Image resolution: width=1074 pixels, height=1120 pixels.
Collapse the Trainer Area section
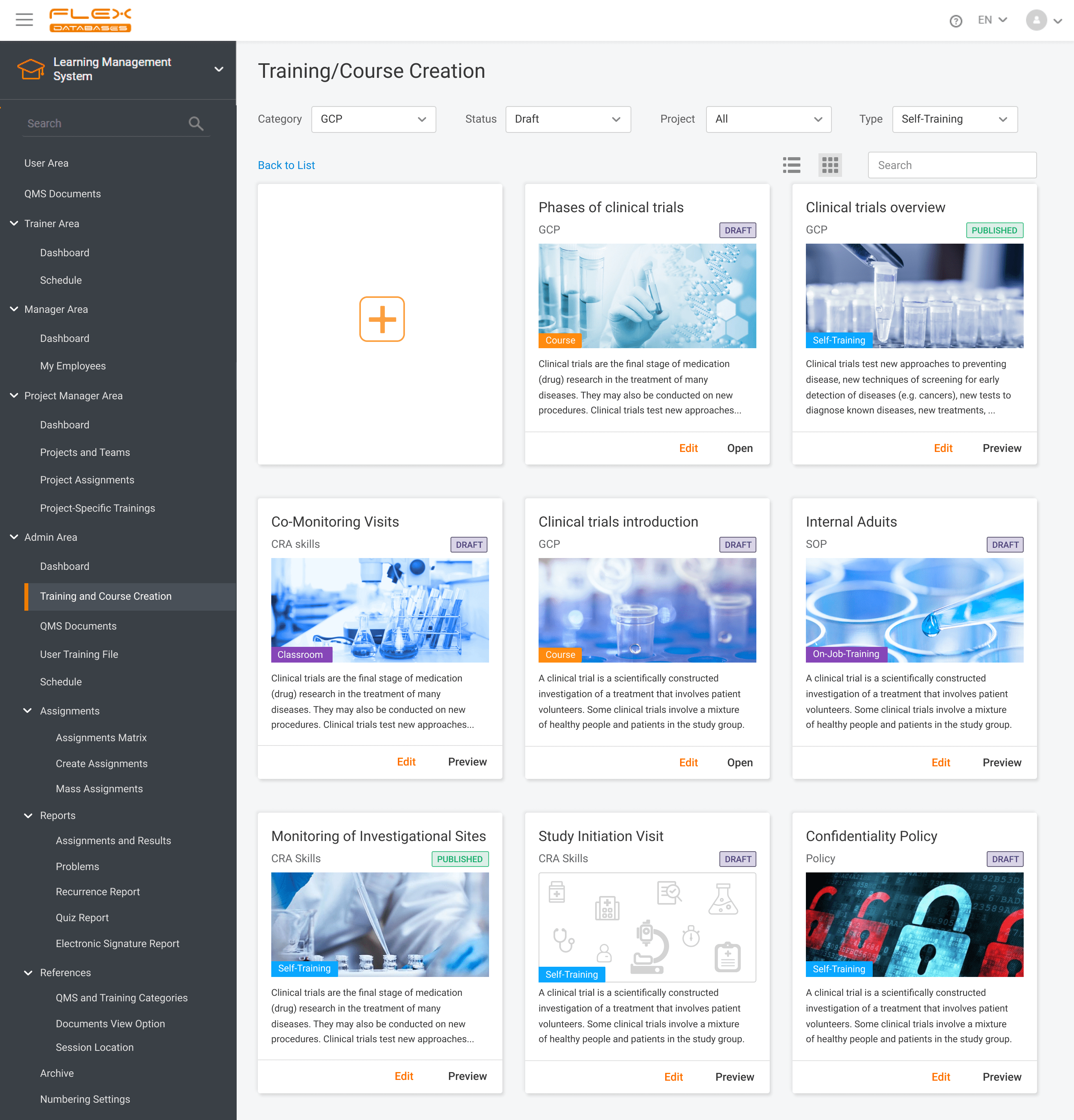click(14, 224)
